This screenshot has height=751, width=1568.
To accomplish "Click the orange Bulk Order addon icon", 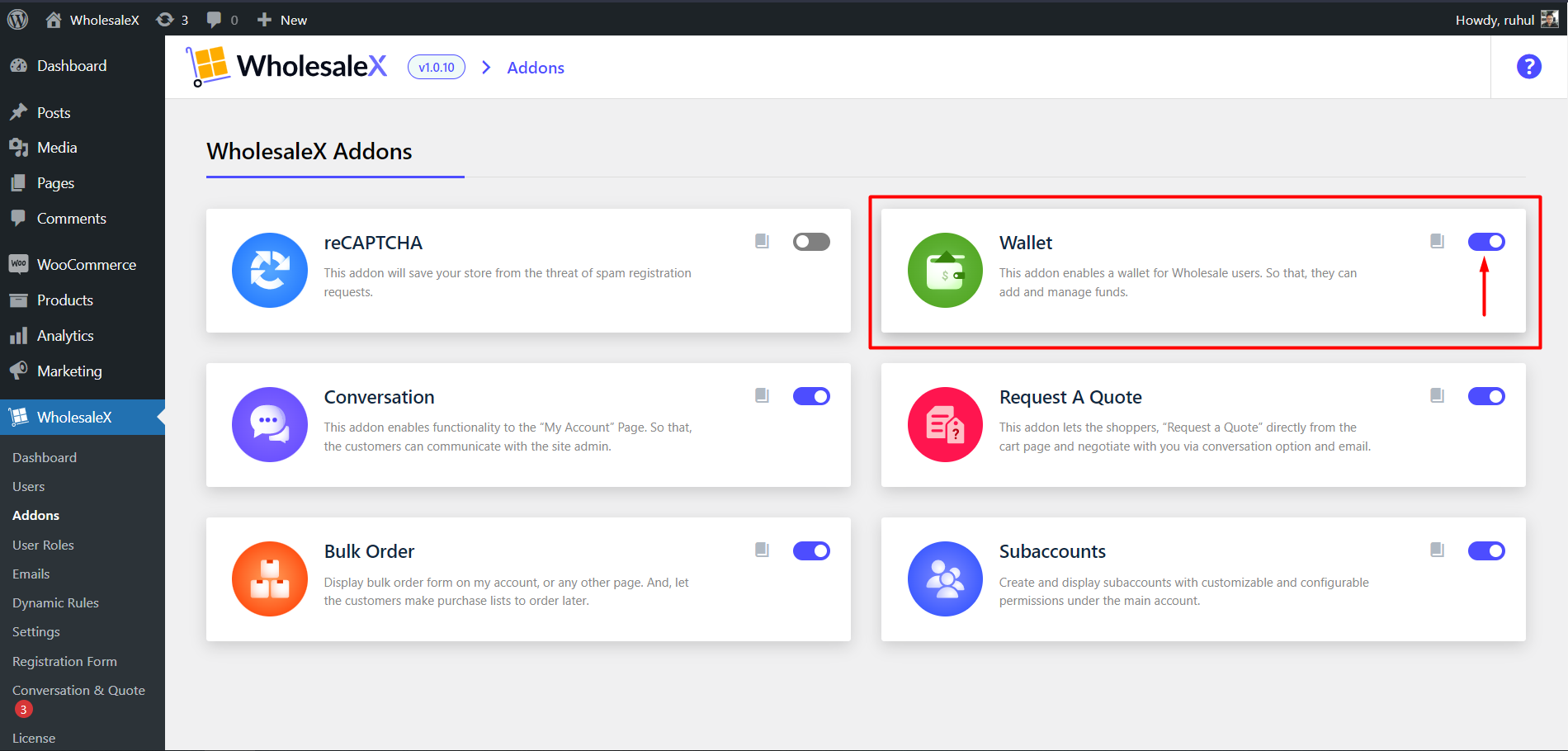I will pos(270,579).
